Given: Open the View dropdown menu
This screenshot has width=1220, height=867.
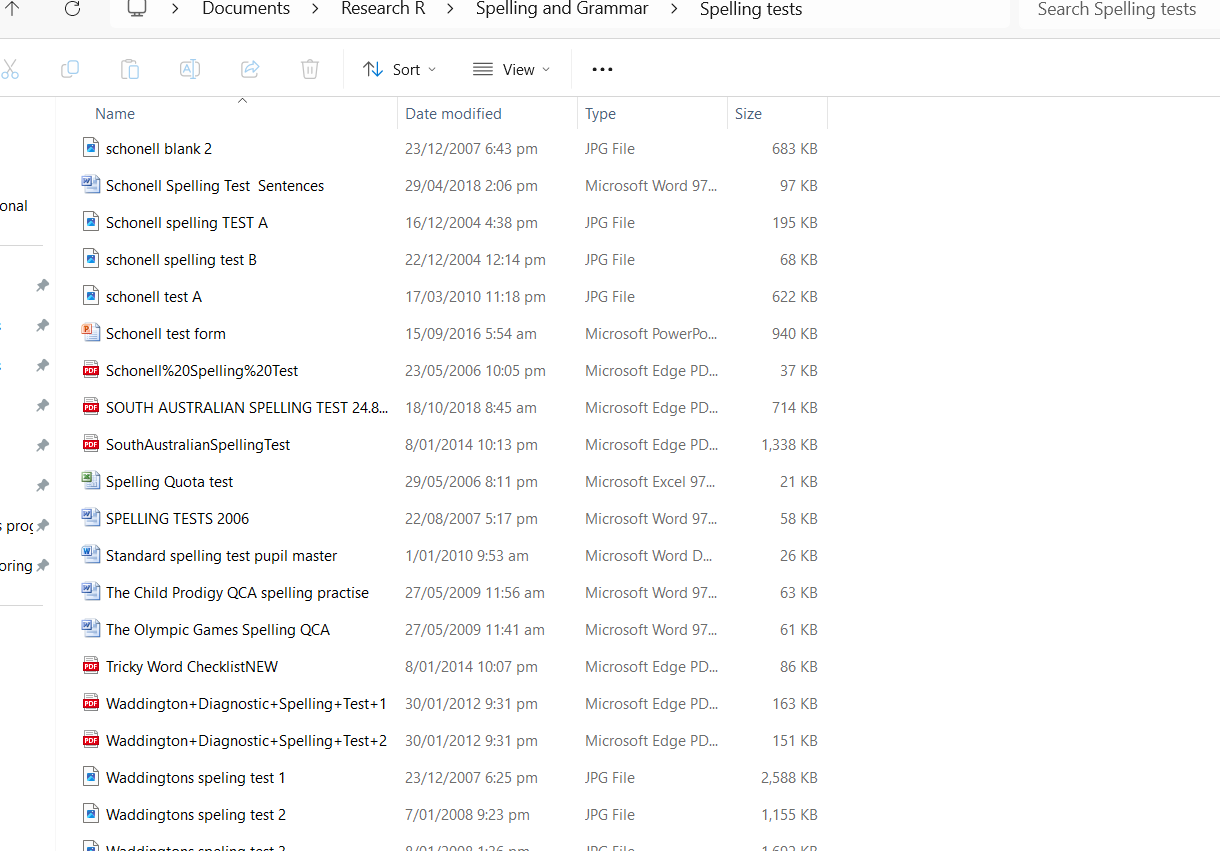Looking at the screenshot, I should coord(511,69).
